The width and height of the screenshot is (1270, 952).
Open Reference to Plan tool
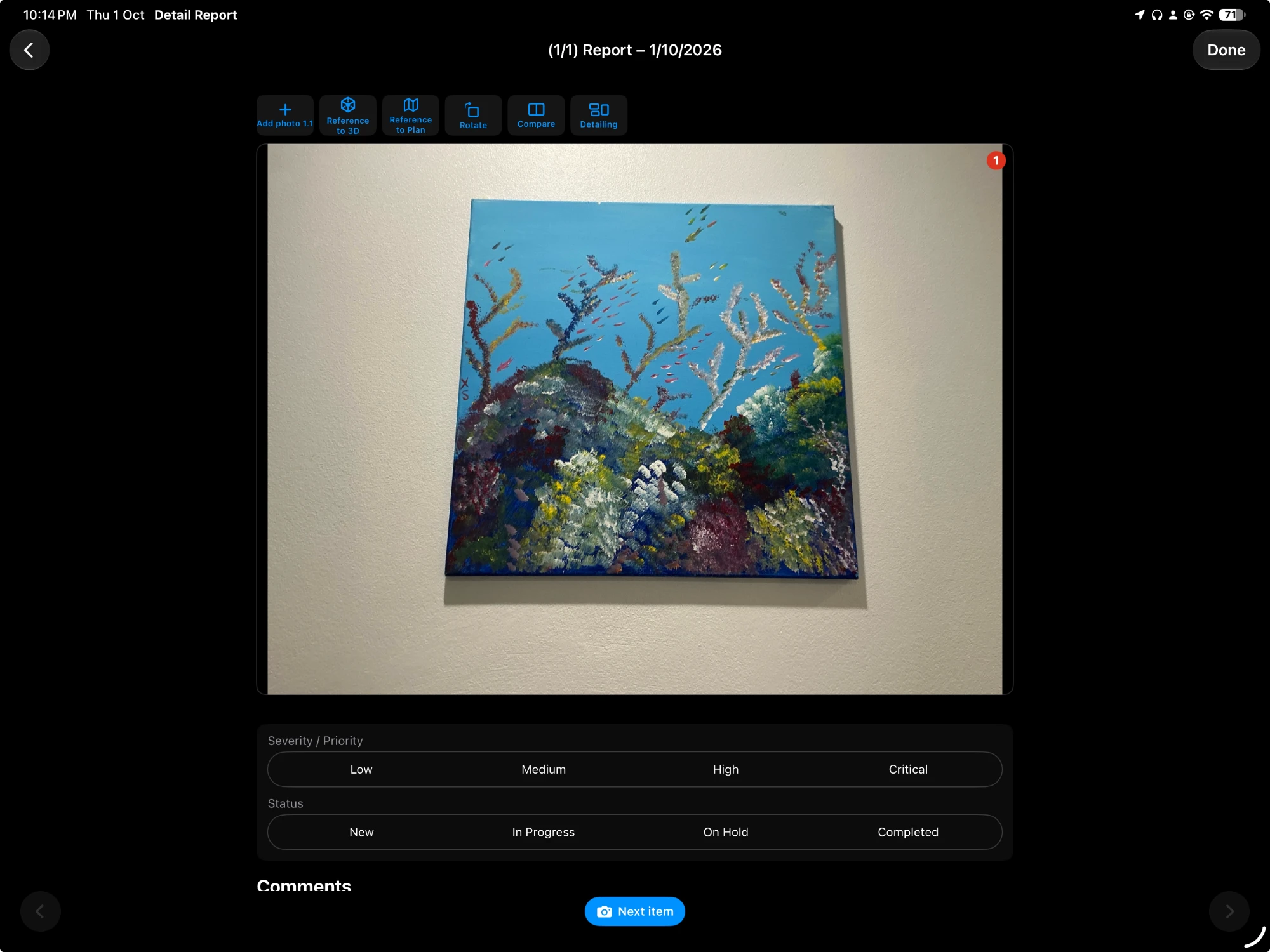tap(411, 115)
